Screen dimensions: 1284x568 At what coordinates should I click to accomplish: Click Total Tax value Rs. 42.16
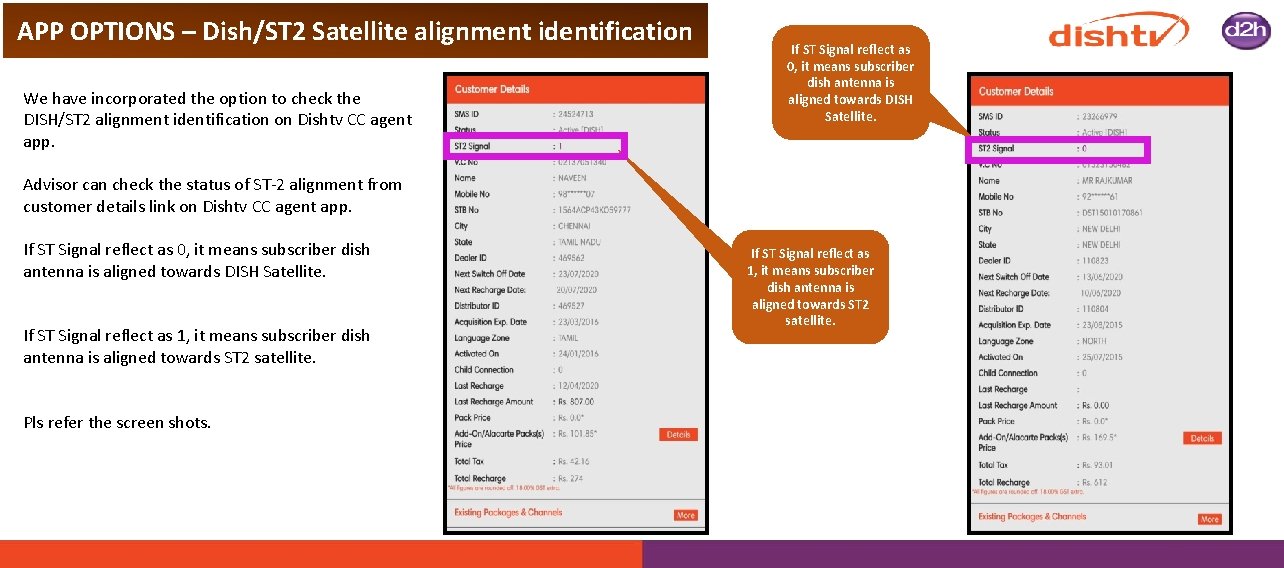574,462
